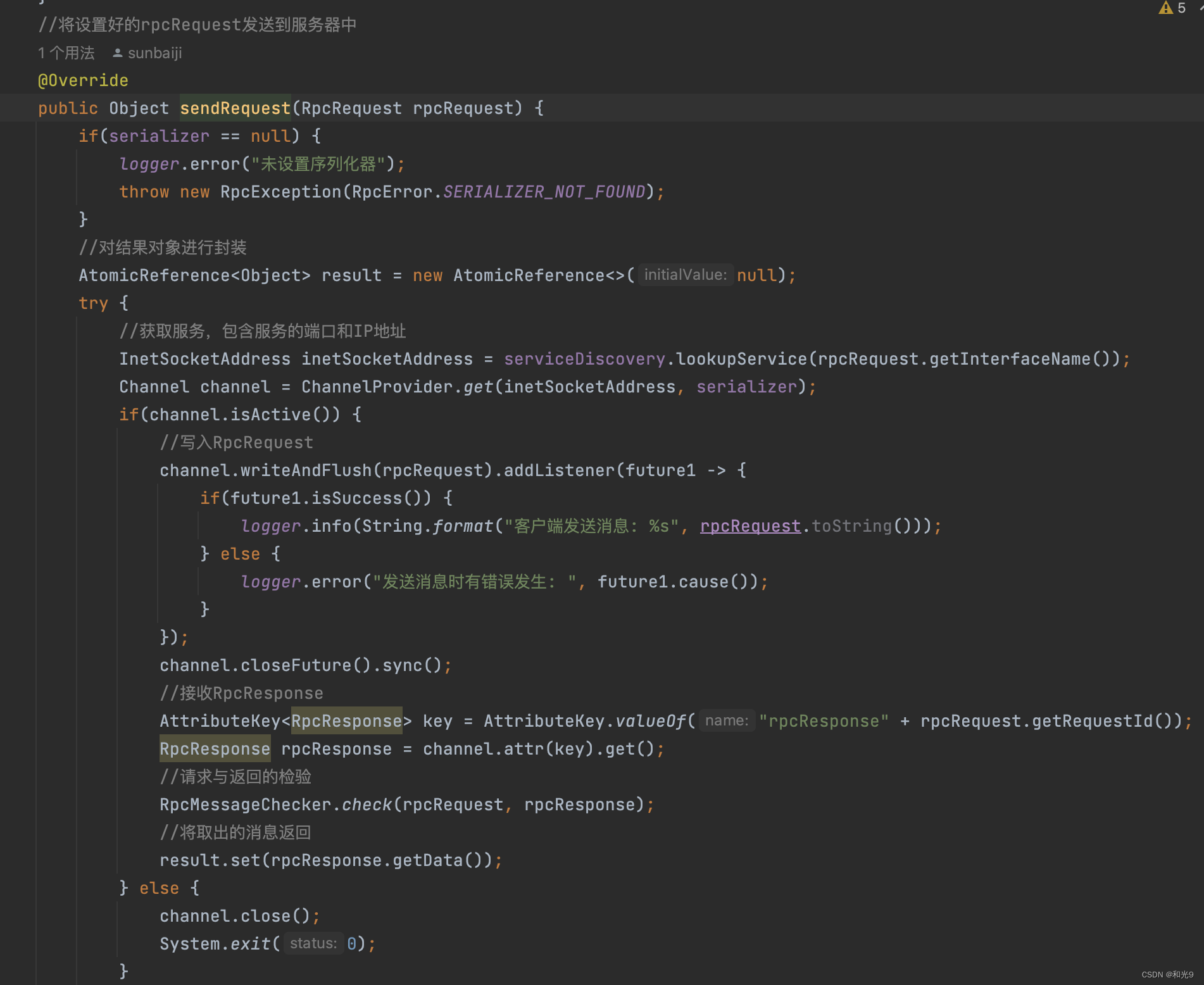Screen dimensions: 1204x985
Task: Click channel.closeFuture().sync() line
Action: pyautogui.click(x=306, y=665)
